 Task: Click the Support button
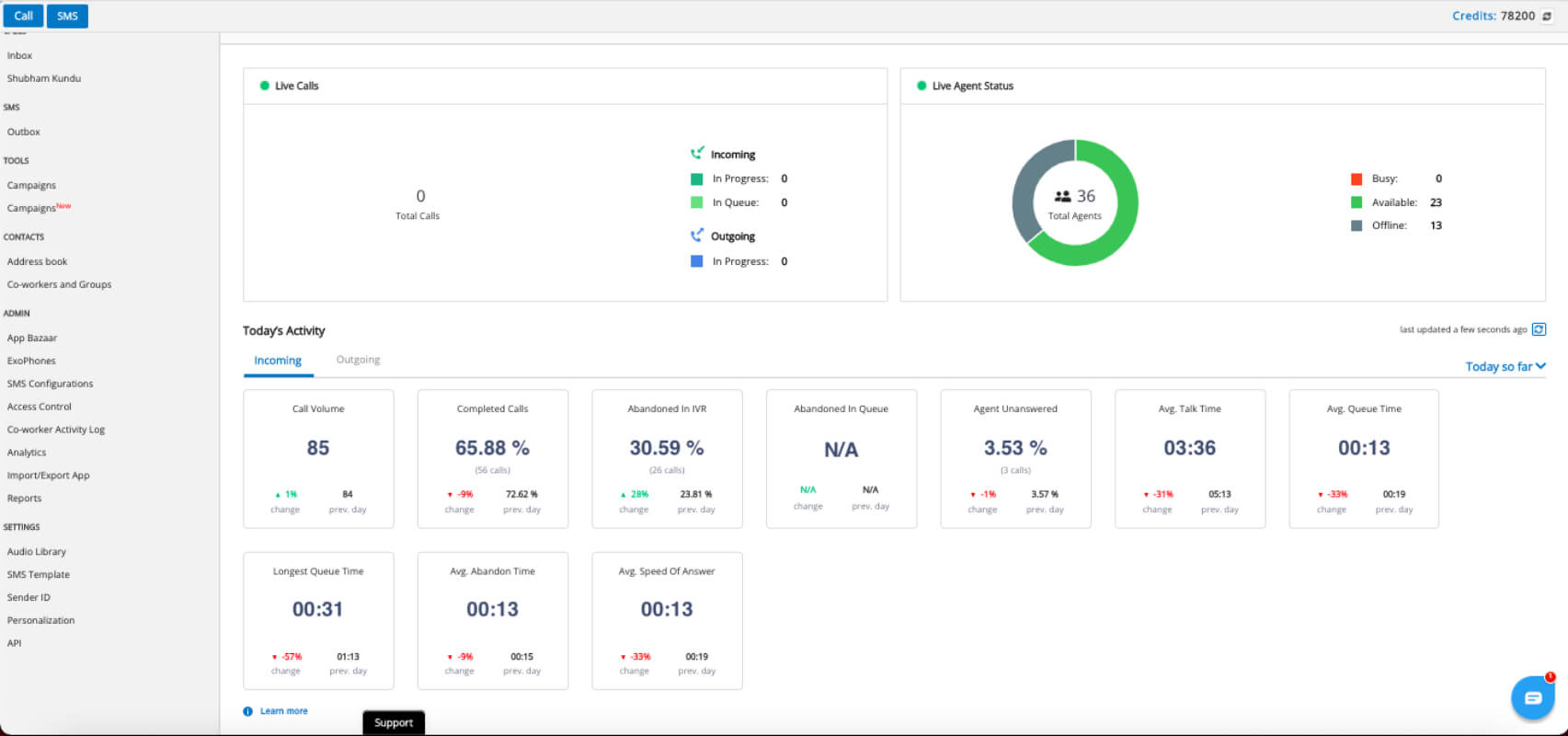(394, 723)
